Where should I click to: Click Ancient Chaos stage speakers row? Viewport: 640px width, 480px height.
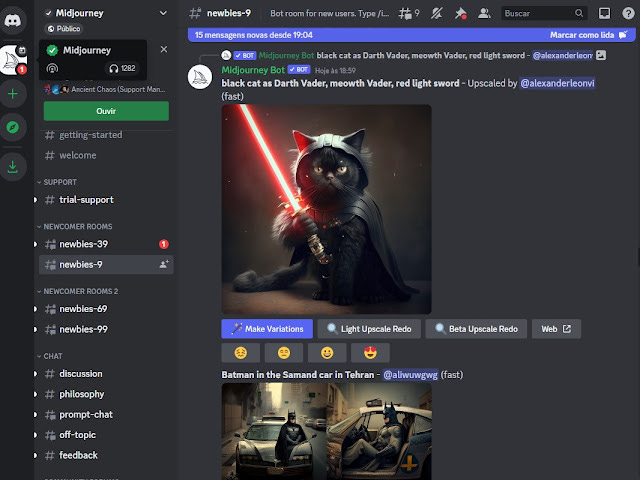[x=105, y=89]
